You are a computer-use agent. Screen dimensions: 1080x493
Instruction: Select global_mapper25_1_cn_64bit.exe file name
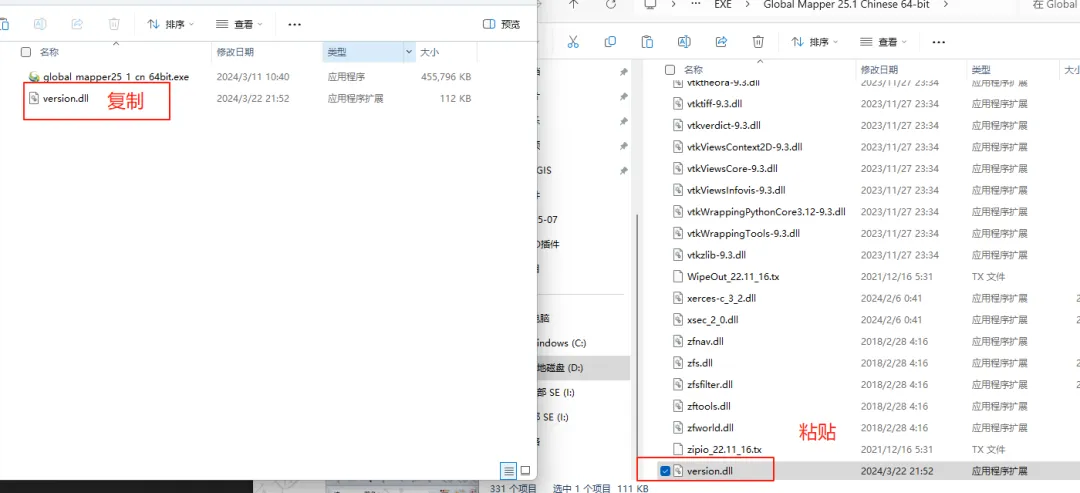[116, 76]
